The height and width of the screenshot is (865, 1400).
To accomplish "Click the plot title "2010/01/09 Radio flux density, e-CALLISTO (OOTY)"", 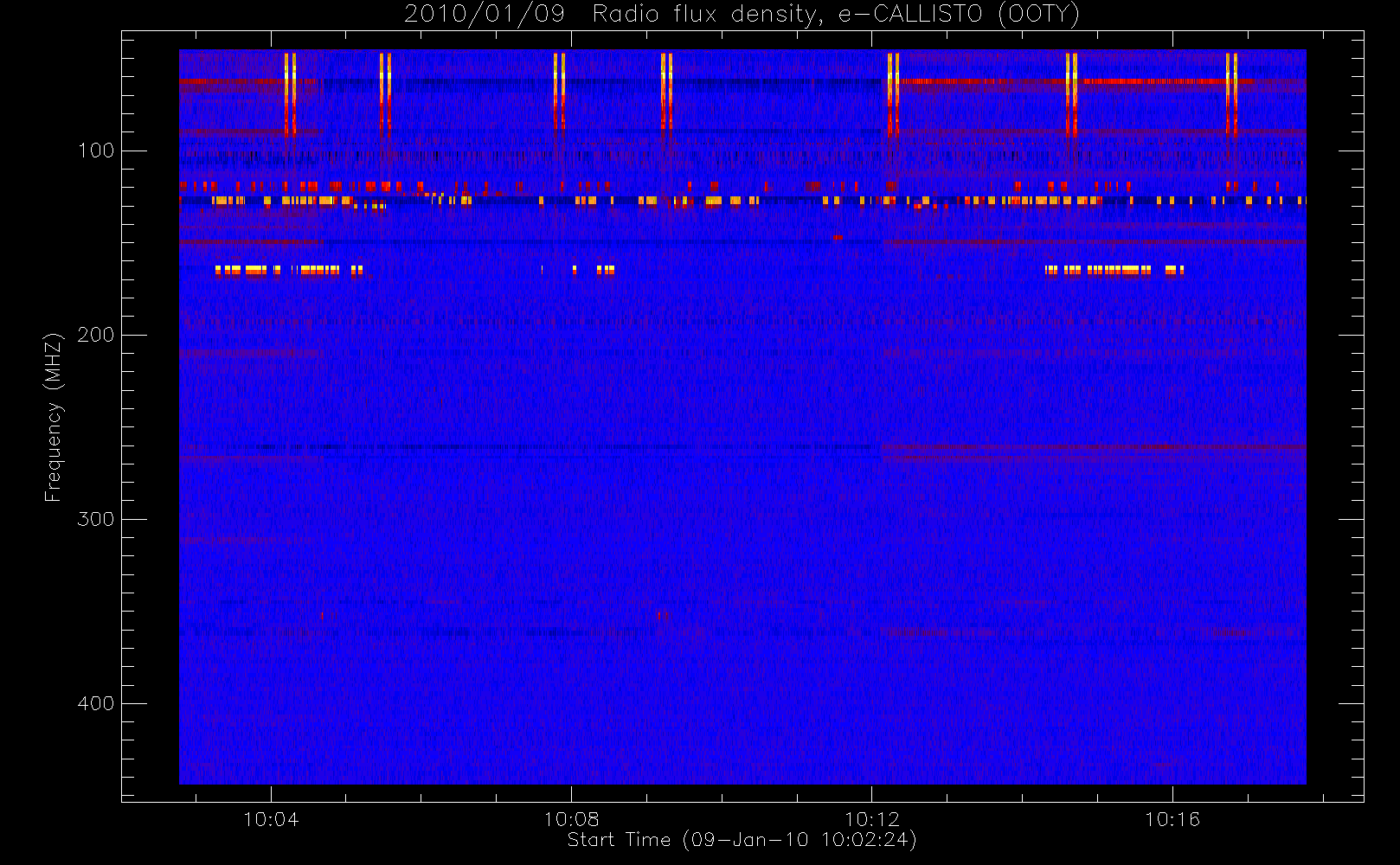I will tap(742, 14).
